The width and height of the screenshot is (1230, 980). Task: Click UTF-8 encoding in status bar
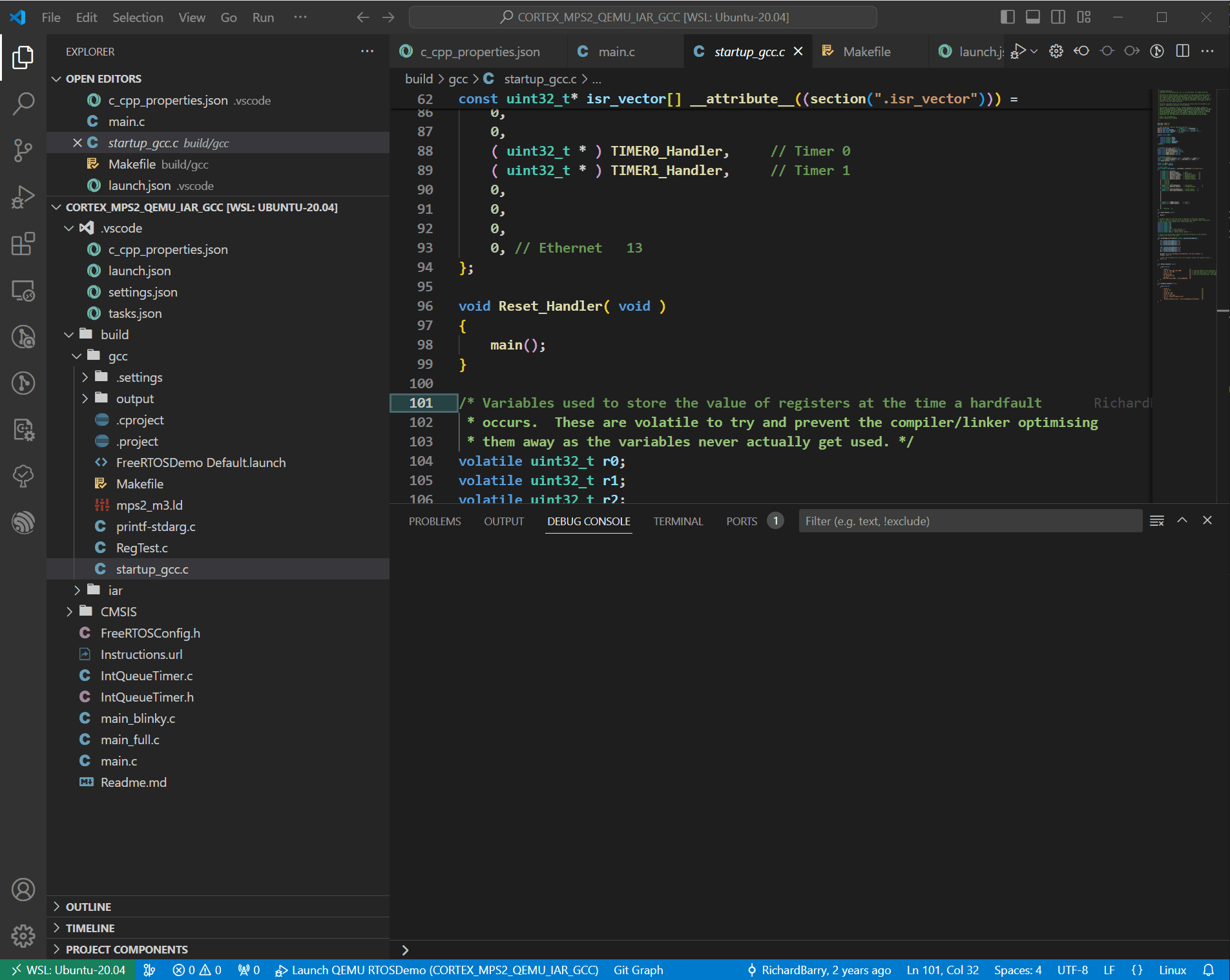1072,970
